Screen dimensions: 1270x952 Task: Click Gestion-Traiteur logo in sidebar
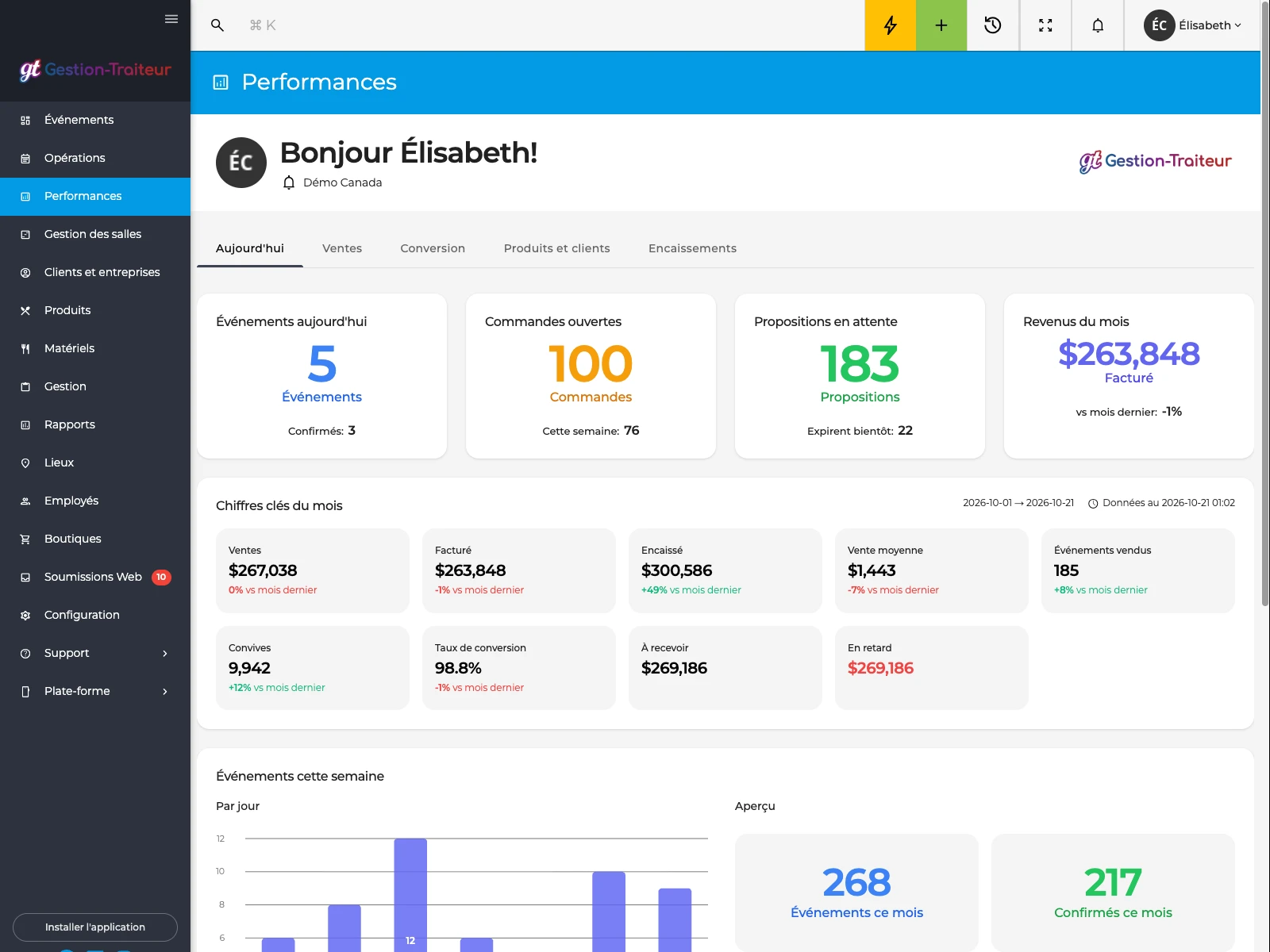pyautogui.click(x=95, y=70)
